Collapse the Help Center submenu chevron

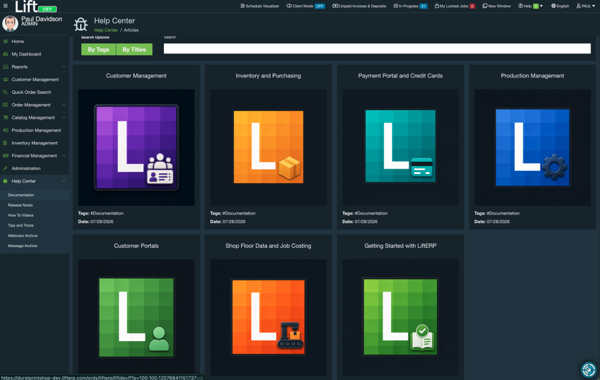(64, 181)
